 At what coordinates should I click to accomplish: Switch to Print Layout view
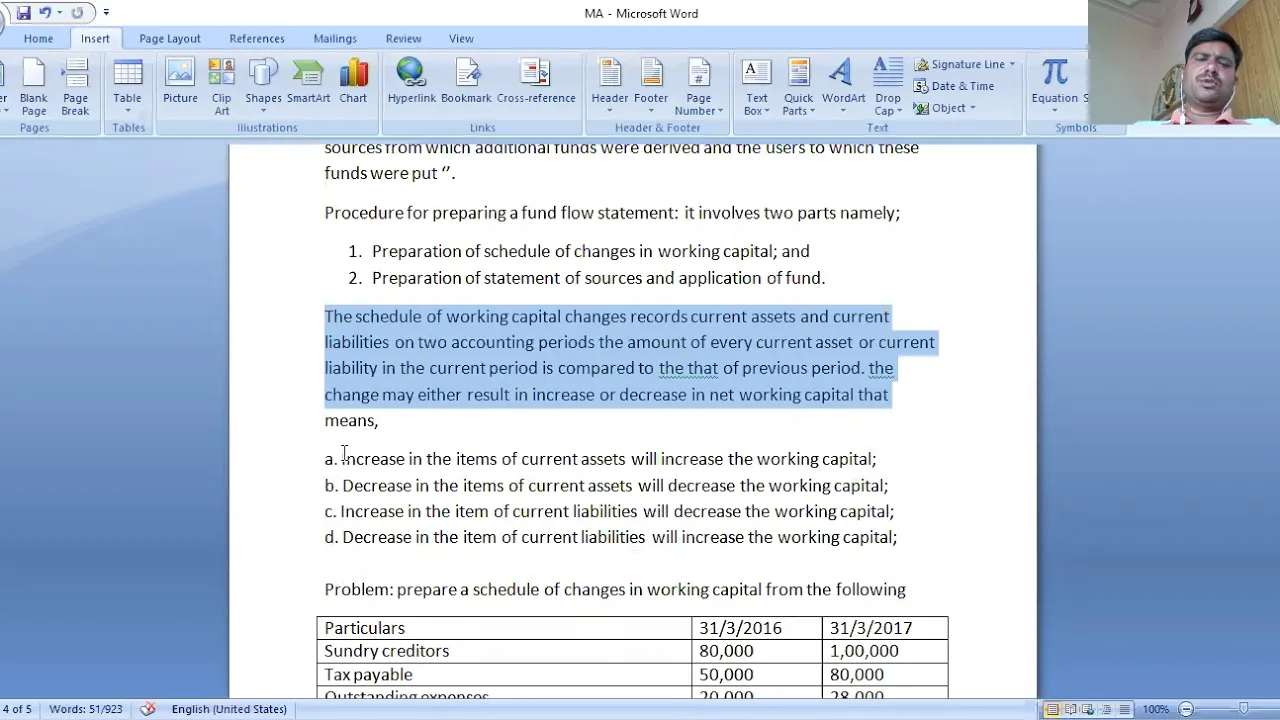click(x=1052, y=709)
